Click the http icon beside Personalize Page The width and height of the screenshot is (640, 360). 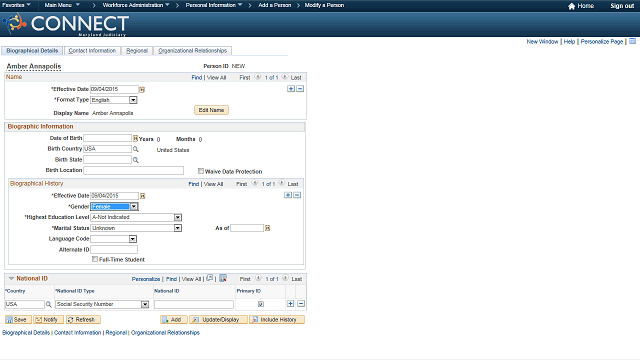(632, 41)
